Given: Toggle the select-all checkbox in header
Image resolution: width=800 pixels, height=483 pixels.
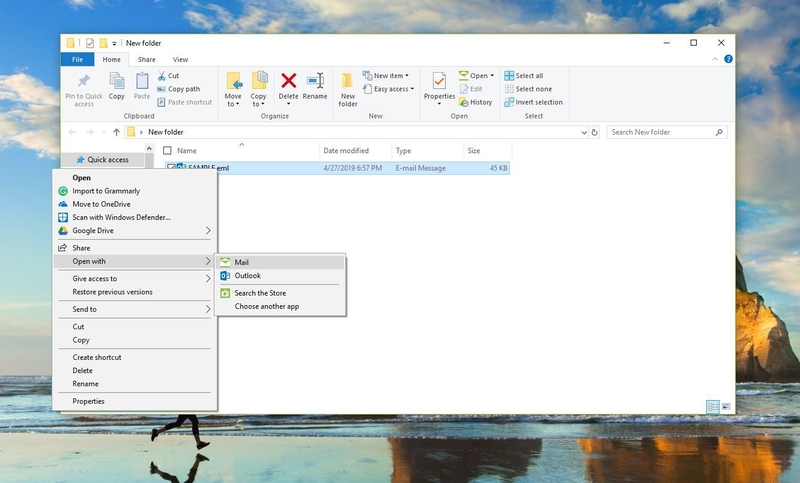Looking at the screenshot, I should point(167,150).
